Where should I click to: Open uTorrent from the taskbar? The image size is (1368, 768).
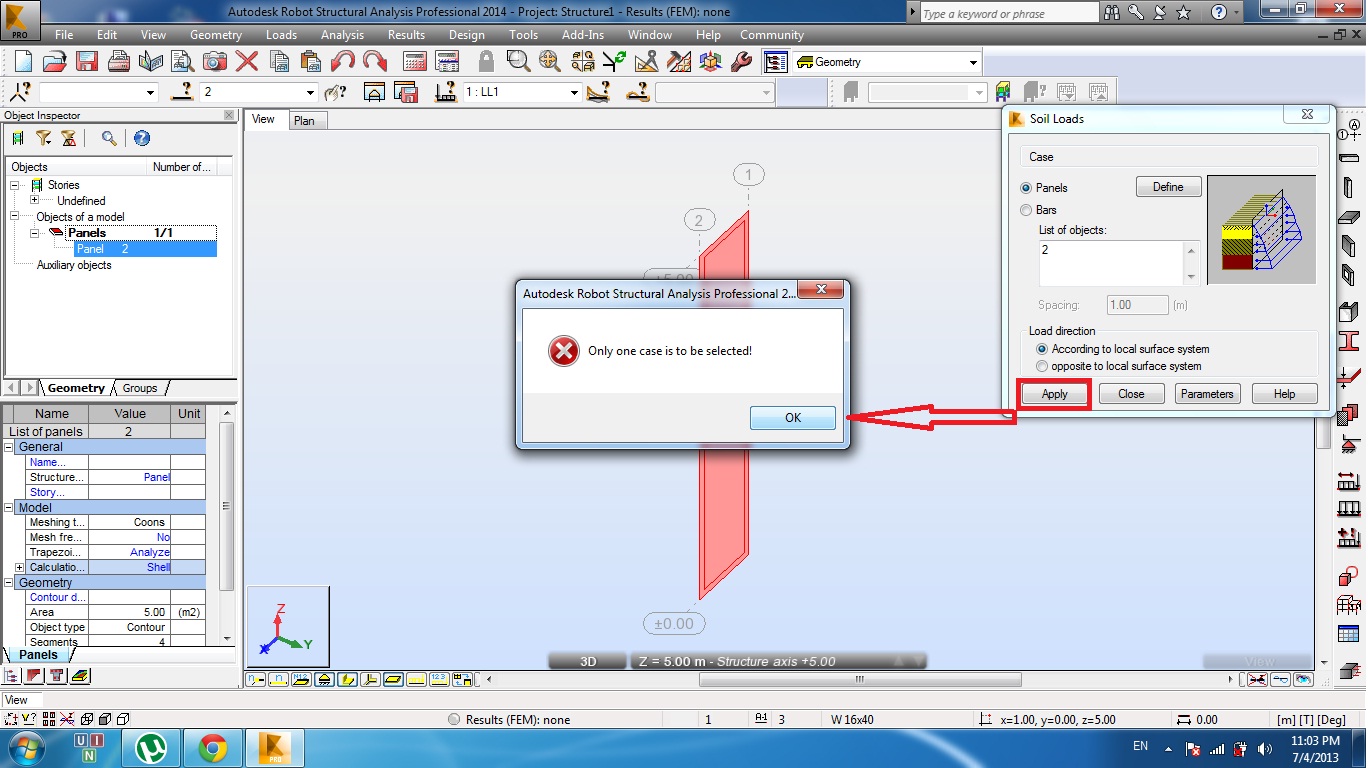151,747
